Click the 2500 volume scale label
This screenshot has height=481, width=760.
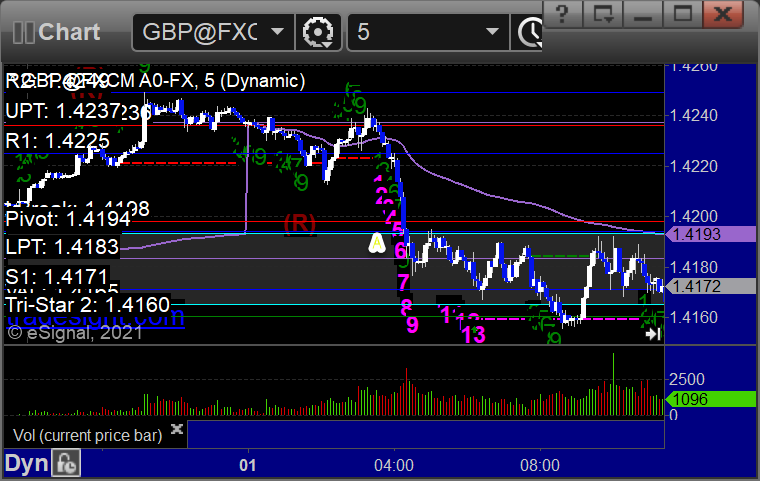[x=687, y=379]
